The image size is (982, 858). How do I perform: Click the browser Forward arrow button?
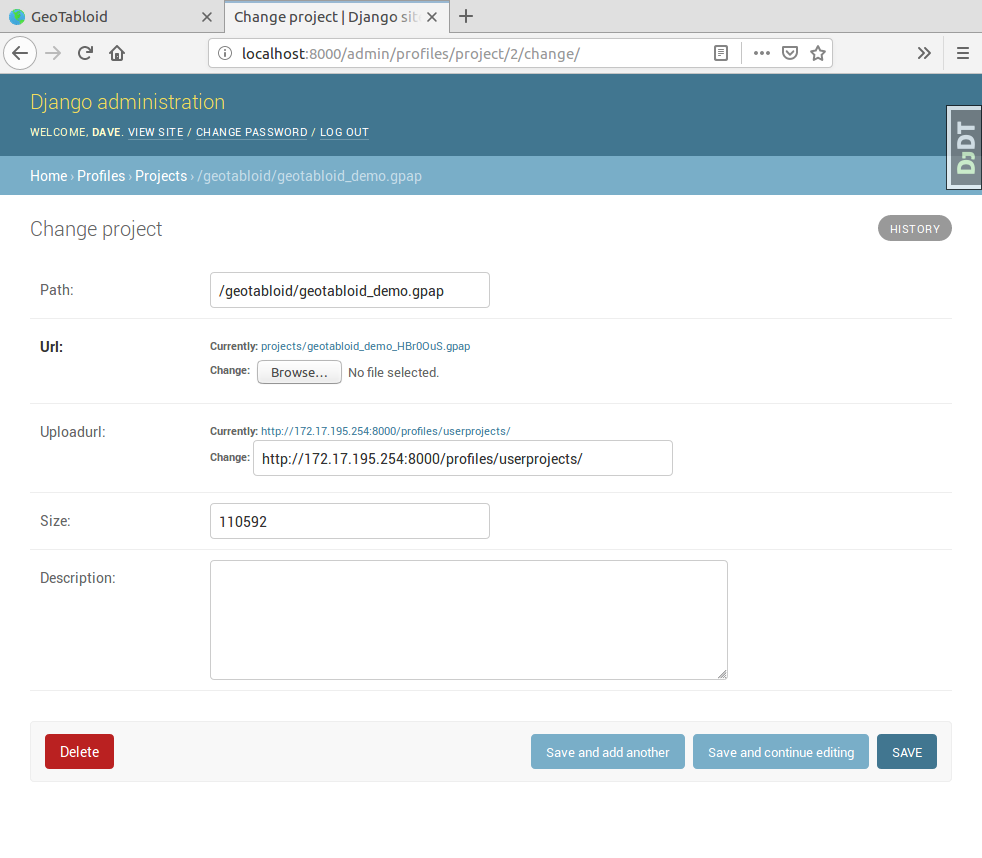pyautogui.click(x=53, y=53)
